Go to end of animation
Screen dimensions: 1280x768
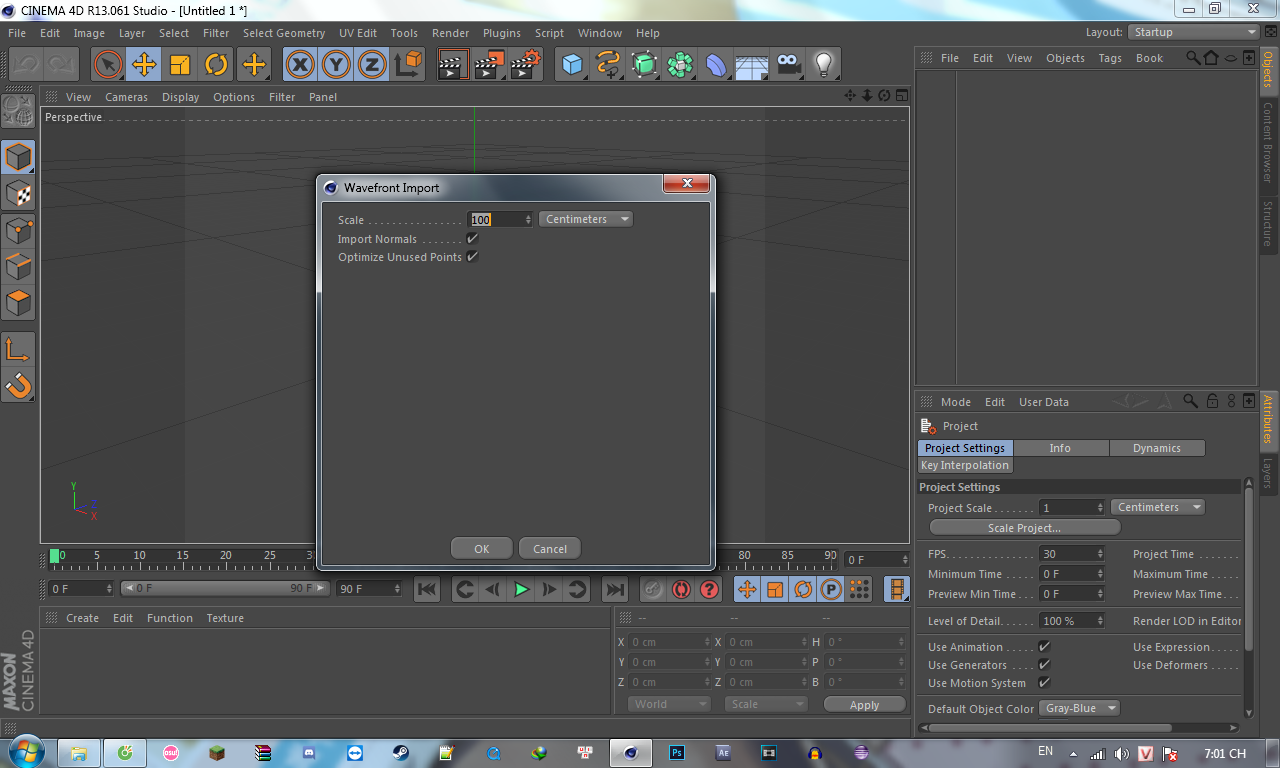click(x=615, y=590)
